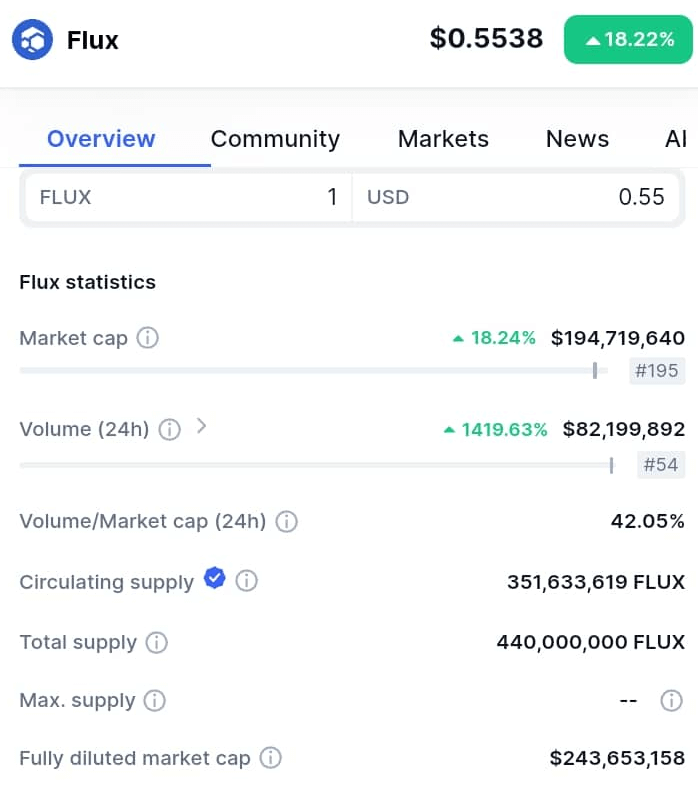Open the Fully diluted market cap info icon
The image size is (698, 789).
pos(271,758)
